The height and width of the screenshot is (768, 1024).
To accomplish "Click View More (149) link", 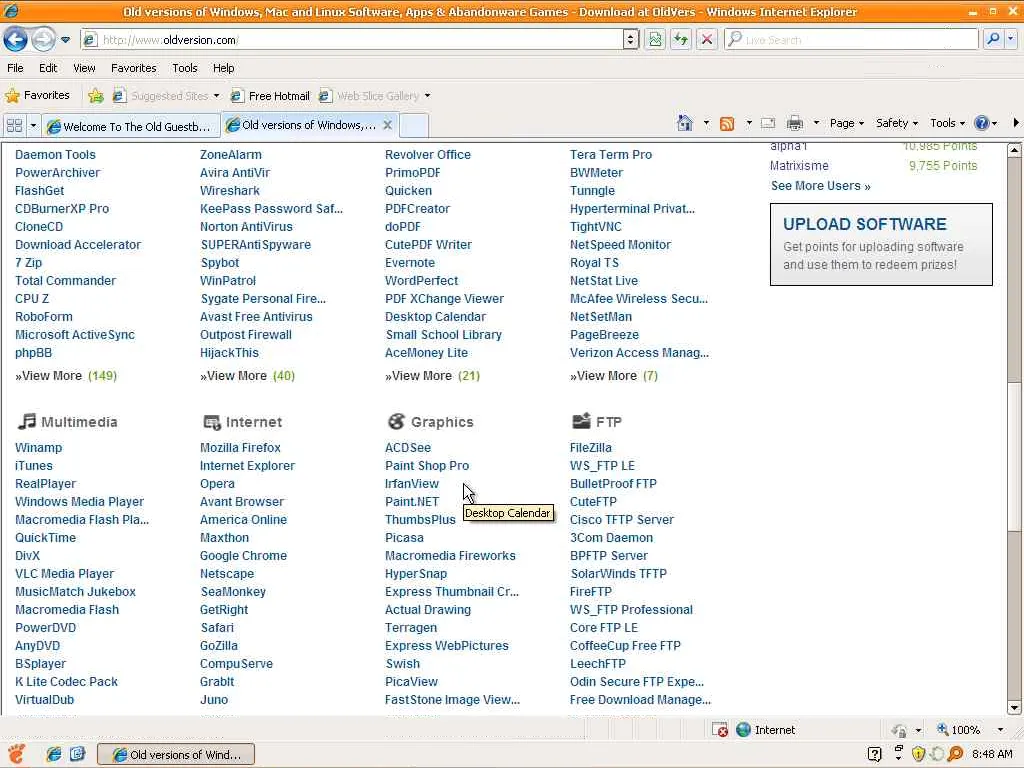I will point(66,376).
